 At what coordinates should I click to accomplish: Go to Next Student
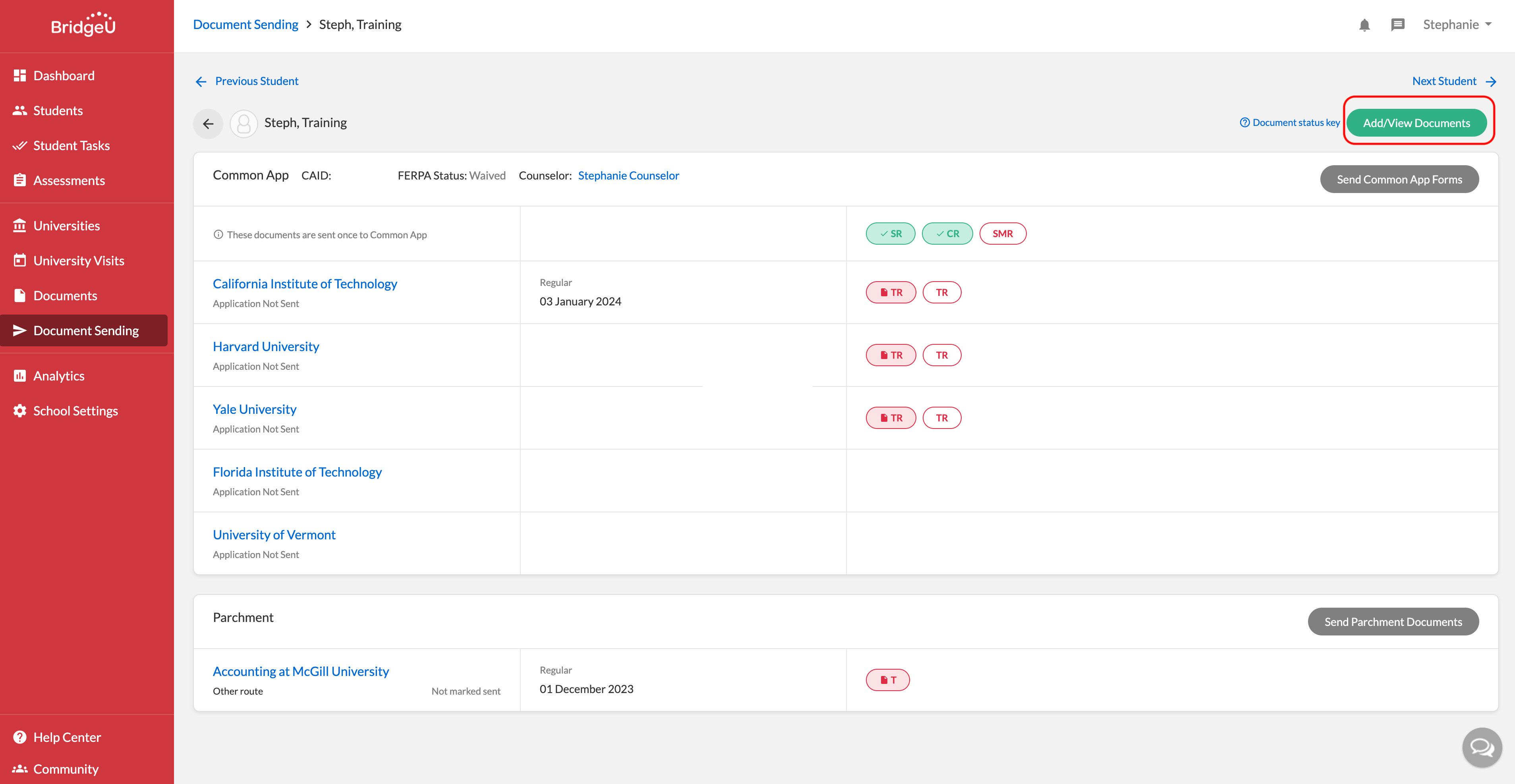1454,81
